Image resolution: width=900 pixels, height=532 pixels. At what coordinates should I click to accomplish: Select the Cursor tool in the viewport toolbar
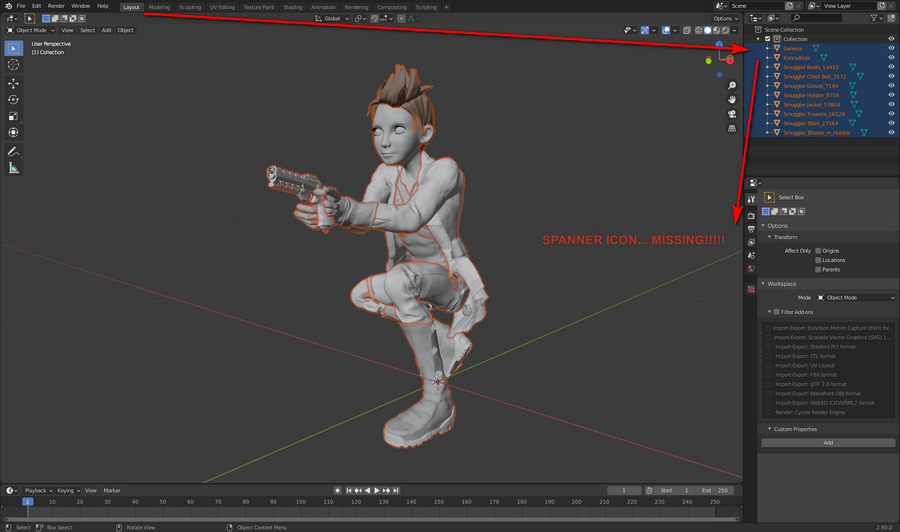(x=13, y=64)
